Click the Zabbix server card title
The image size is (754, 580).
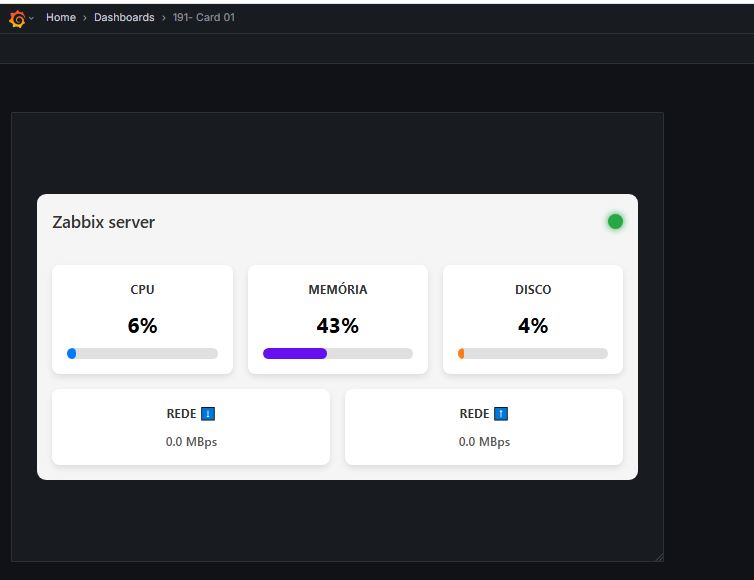click(x=103, y=222)
